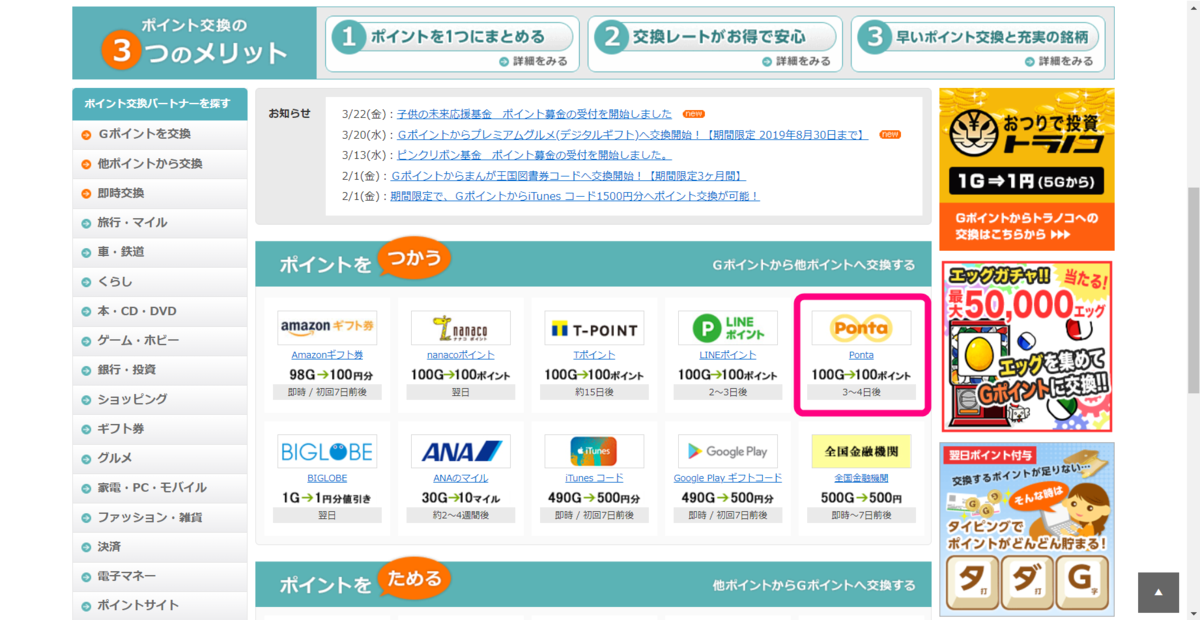Open the 本・CD・DVD category

click(160, 311)
